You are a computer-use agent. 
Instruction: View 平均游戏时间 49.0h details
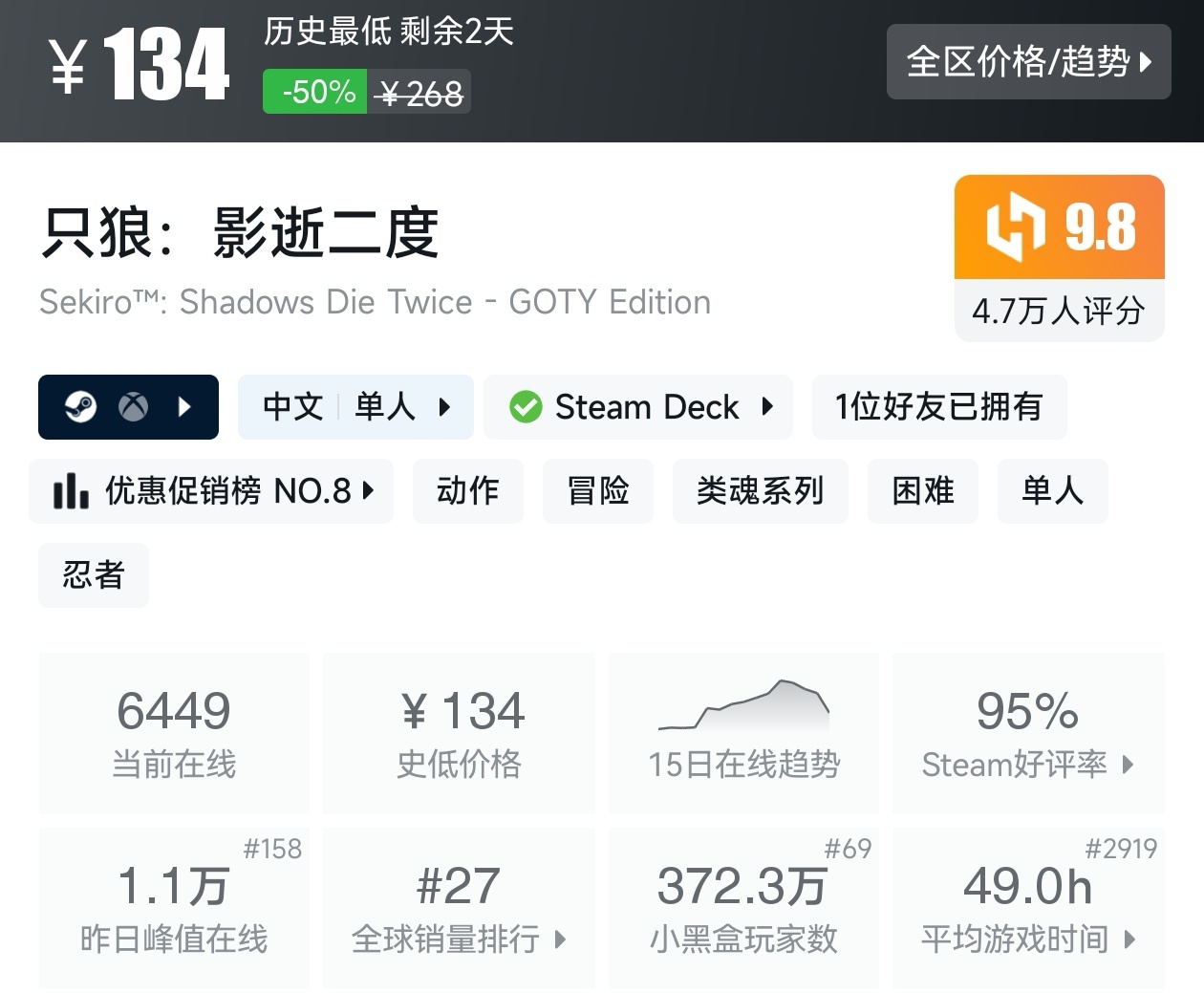click(1028, 908)
